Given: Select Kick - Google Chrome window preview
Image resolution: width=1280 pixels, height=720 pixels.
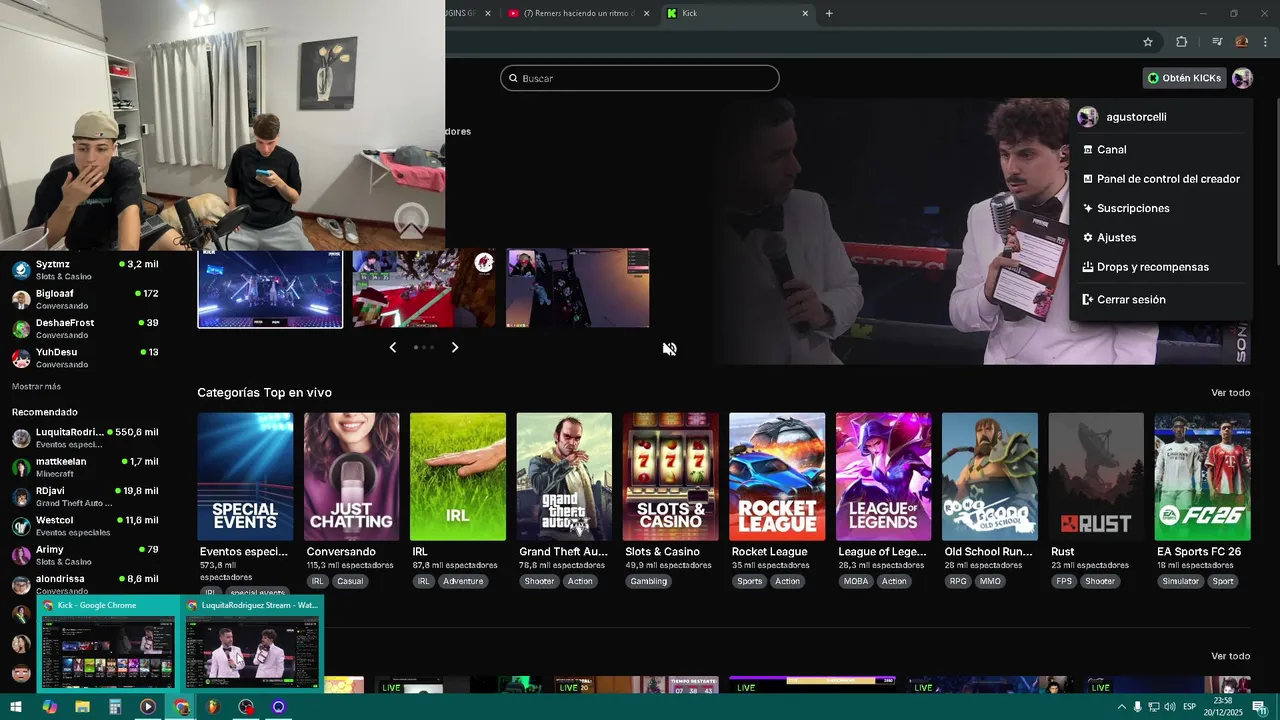Looking at the screenshot, I should tap(108, 644).
